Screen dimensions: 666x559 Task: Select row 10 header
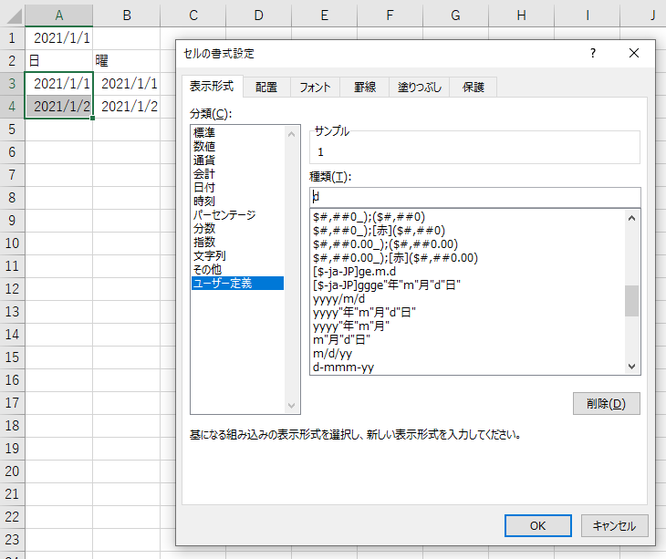click(x=12, y=243)
